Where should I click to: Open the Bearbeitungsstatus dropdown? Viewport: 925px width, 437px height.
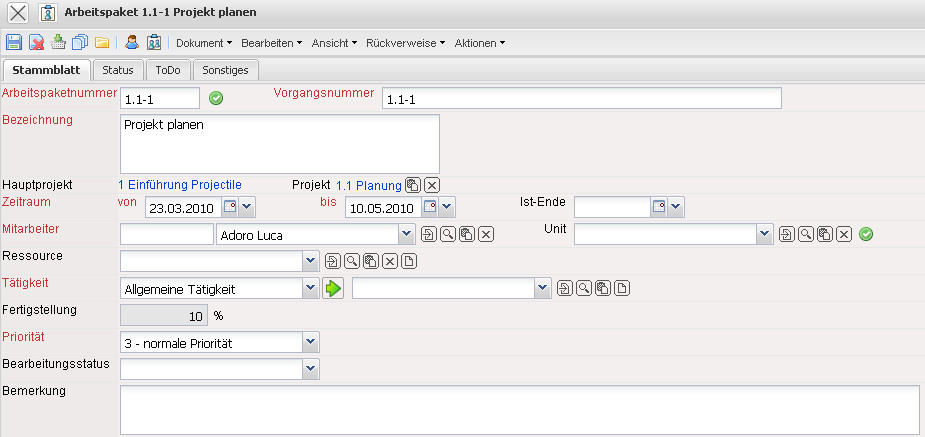pyautogui.click(x=310, y=370)
